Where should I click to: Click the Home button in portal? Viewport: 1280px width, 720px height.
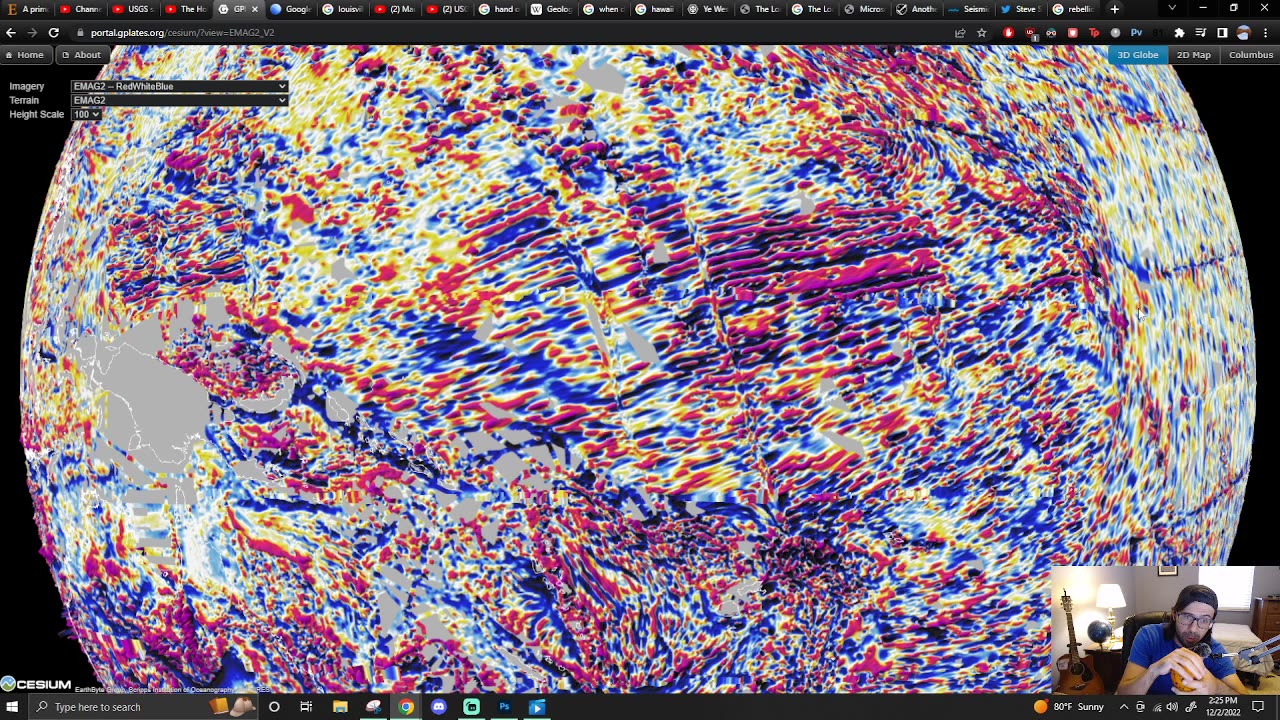(24, 54)
